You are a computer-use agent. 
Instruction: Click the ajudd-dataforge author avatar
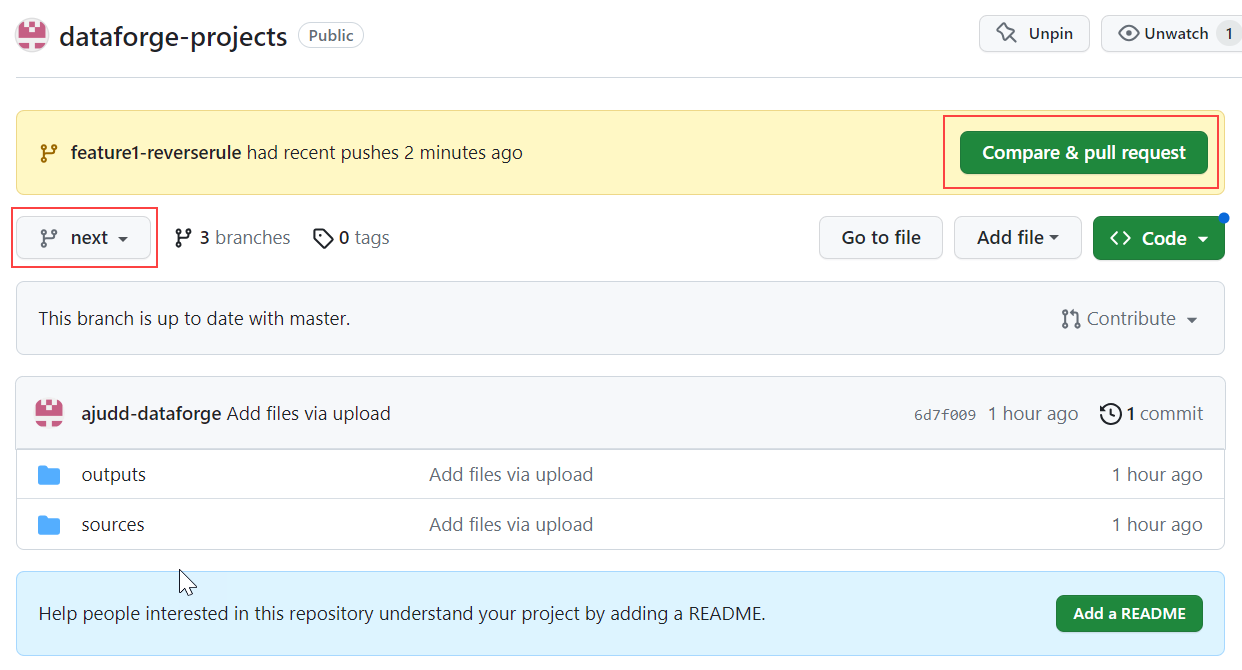(49, 413)
